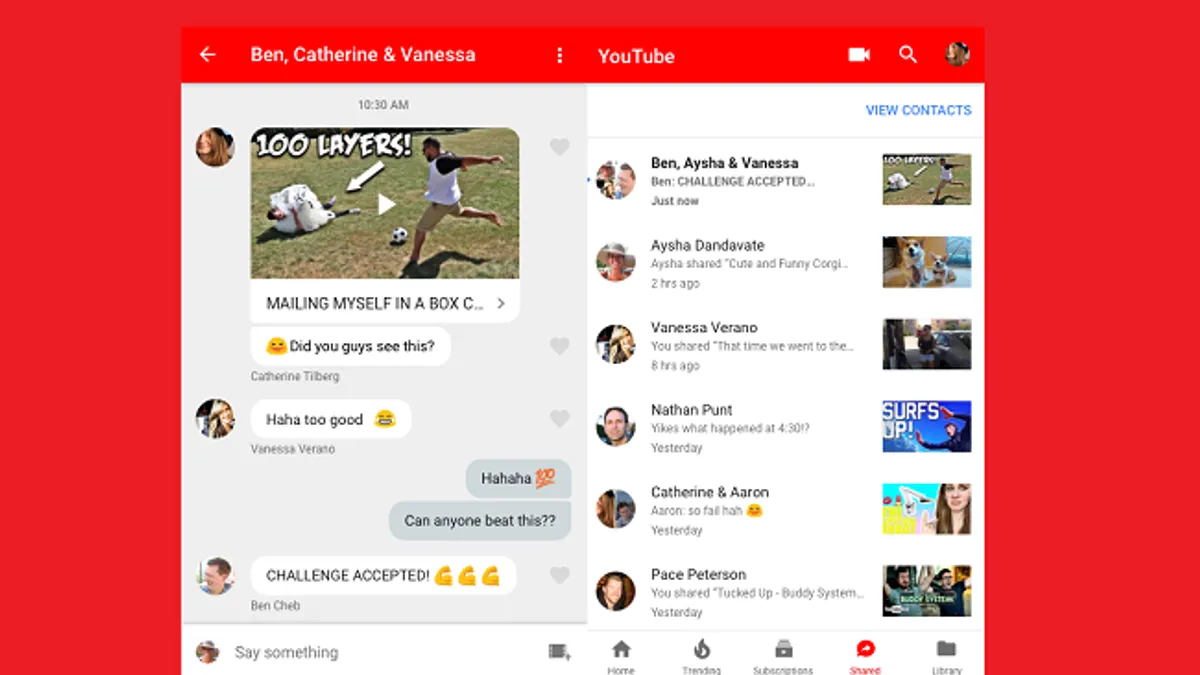Open the 100 Layers thumbnail in shared list
1200x675 pixels.
click(x=927, y=180)
